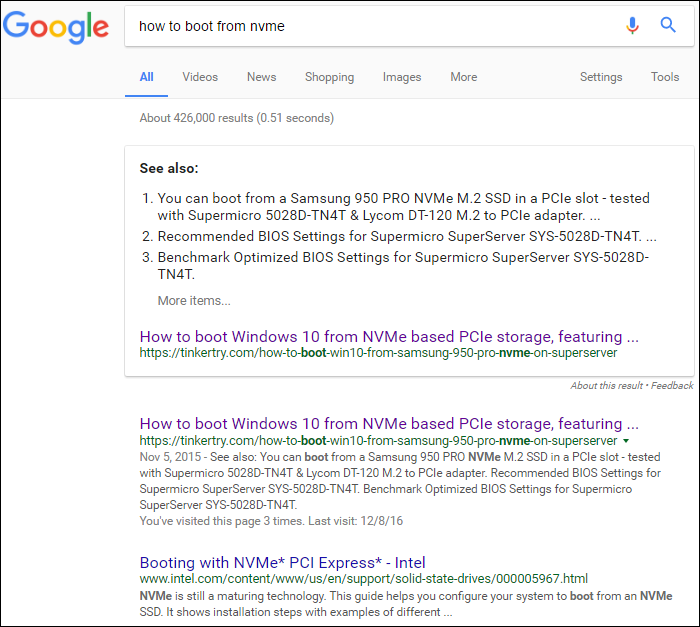The width and height of the screenshot is (700, 627).
Task: Expand the More search categories menu
Action: click(x=463, y=77)
